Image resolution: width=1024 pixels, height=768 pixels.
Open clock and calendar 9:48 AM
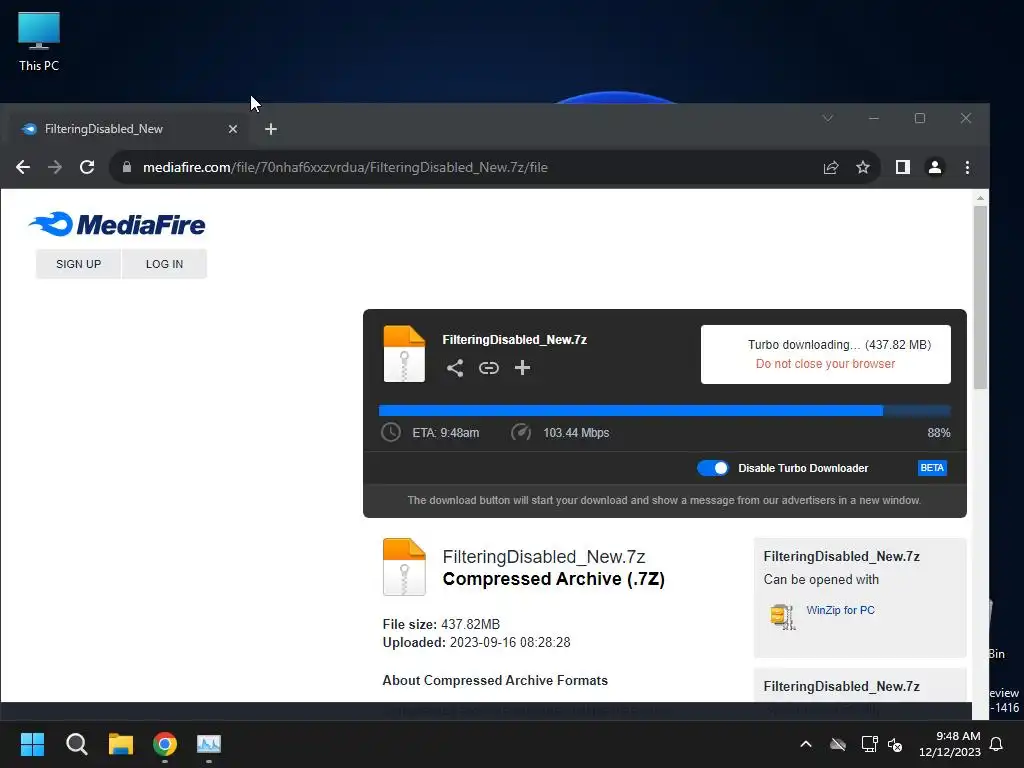point(950,744)
